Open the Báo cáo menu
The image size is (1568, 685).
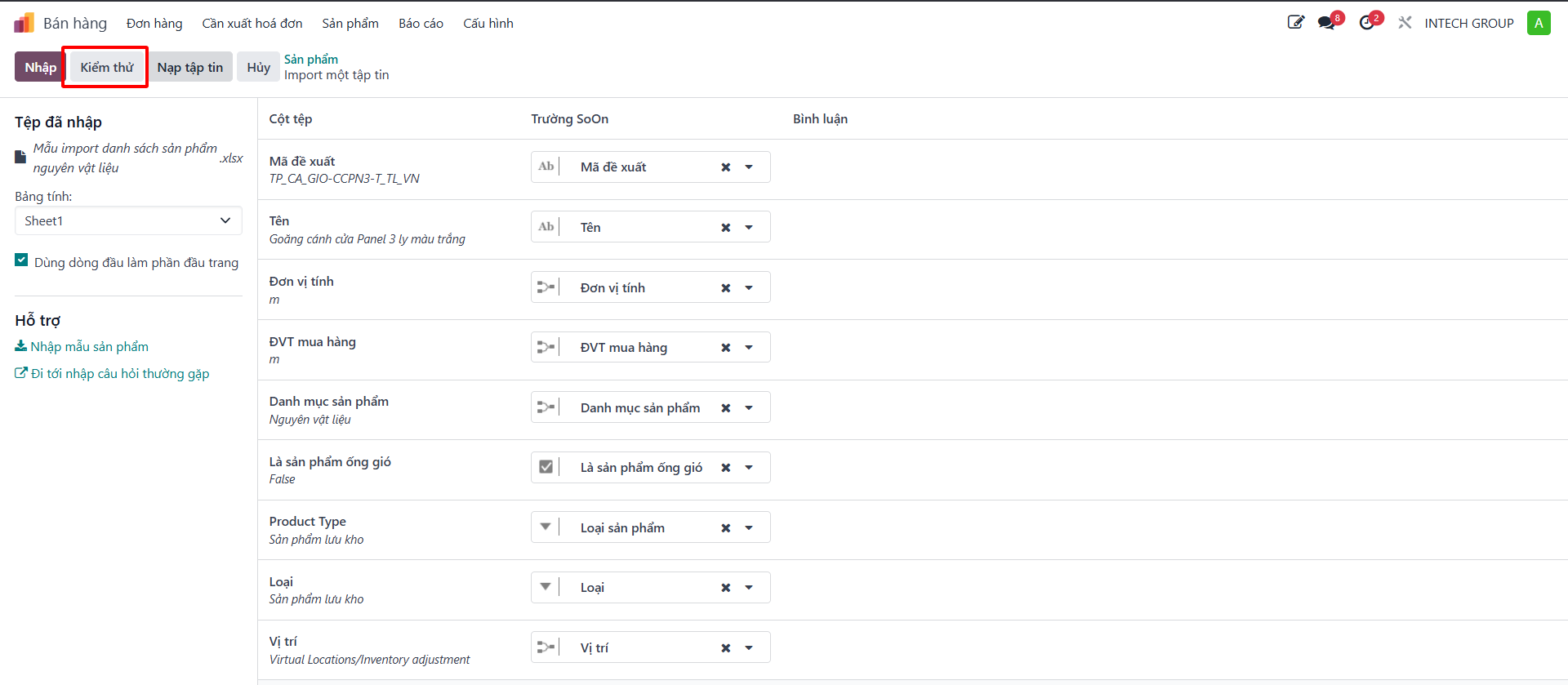pyautogui.click(x=421, y=23)
